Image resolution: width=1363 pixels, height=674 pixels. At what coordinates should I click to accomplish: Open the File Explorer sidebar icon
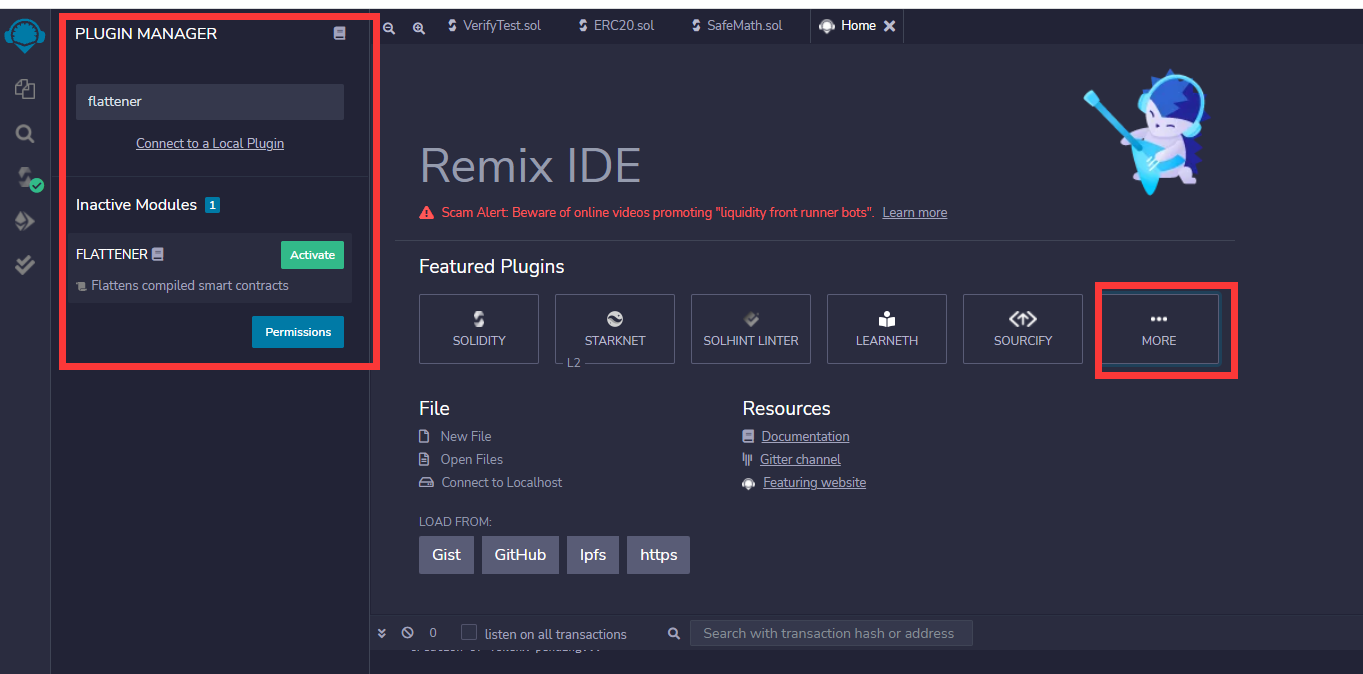[25, 90]
